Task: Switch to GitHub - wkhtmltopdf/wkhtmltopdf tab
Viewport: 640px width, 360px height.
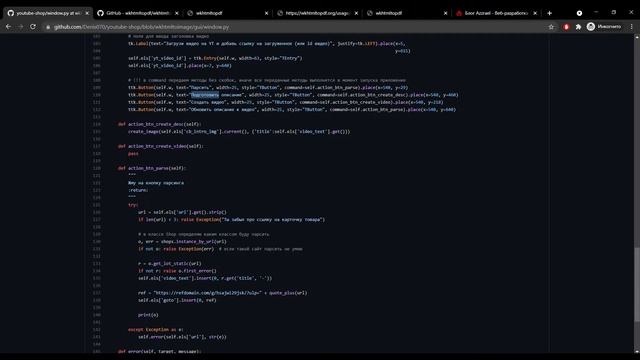Action: (x=138, y=13)
